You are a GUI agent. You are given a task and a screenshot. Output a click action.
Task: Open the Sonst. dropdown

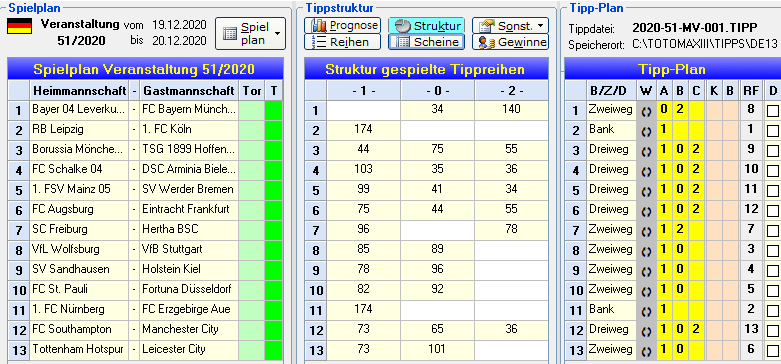[510, 25]
